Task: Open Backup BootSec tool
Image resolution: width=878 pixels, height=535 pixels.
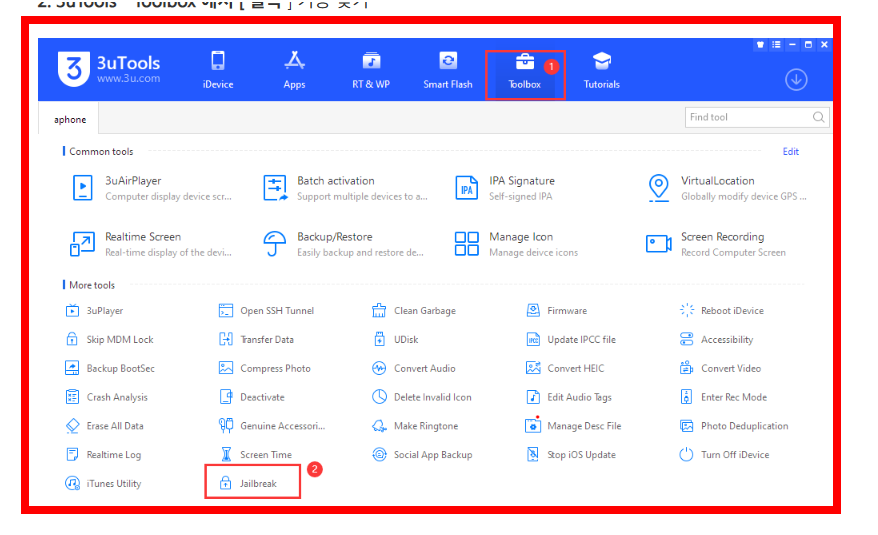Action: 110,368
